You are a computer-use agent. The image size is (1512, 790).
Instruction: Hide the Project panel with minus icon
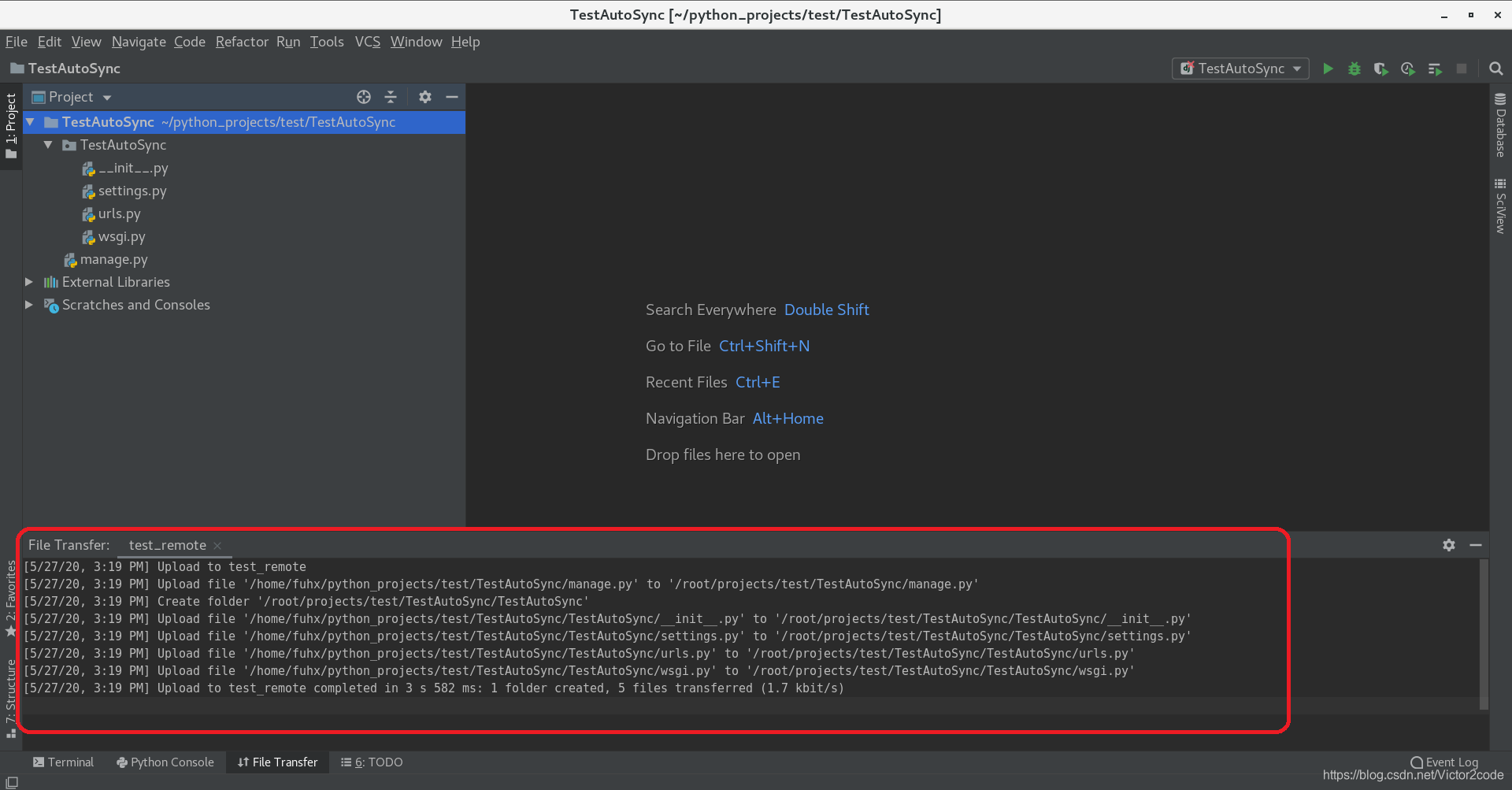452,97
